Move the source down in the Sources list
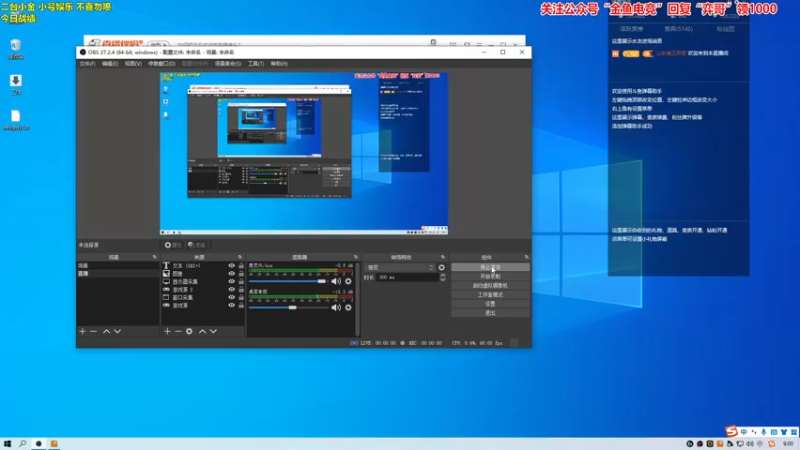Viewport: 800px width, 450px height. tap(213, 332)
